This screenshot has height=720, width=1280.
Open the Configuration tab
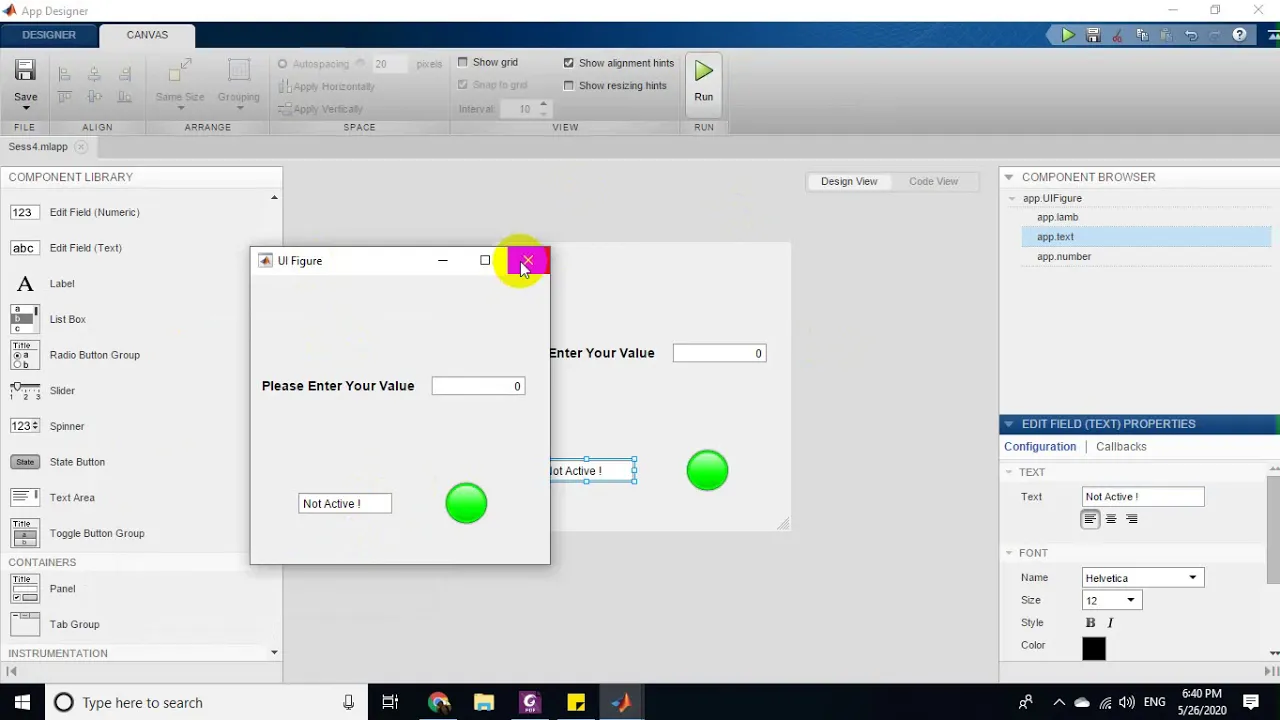1040,447
